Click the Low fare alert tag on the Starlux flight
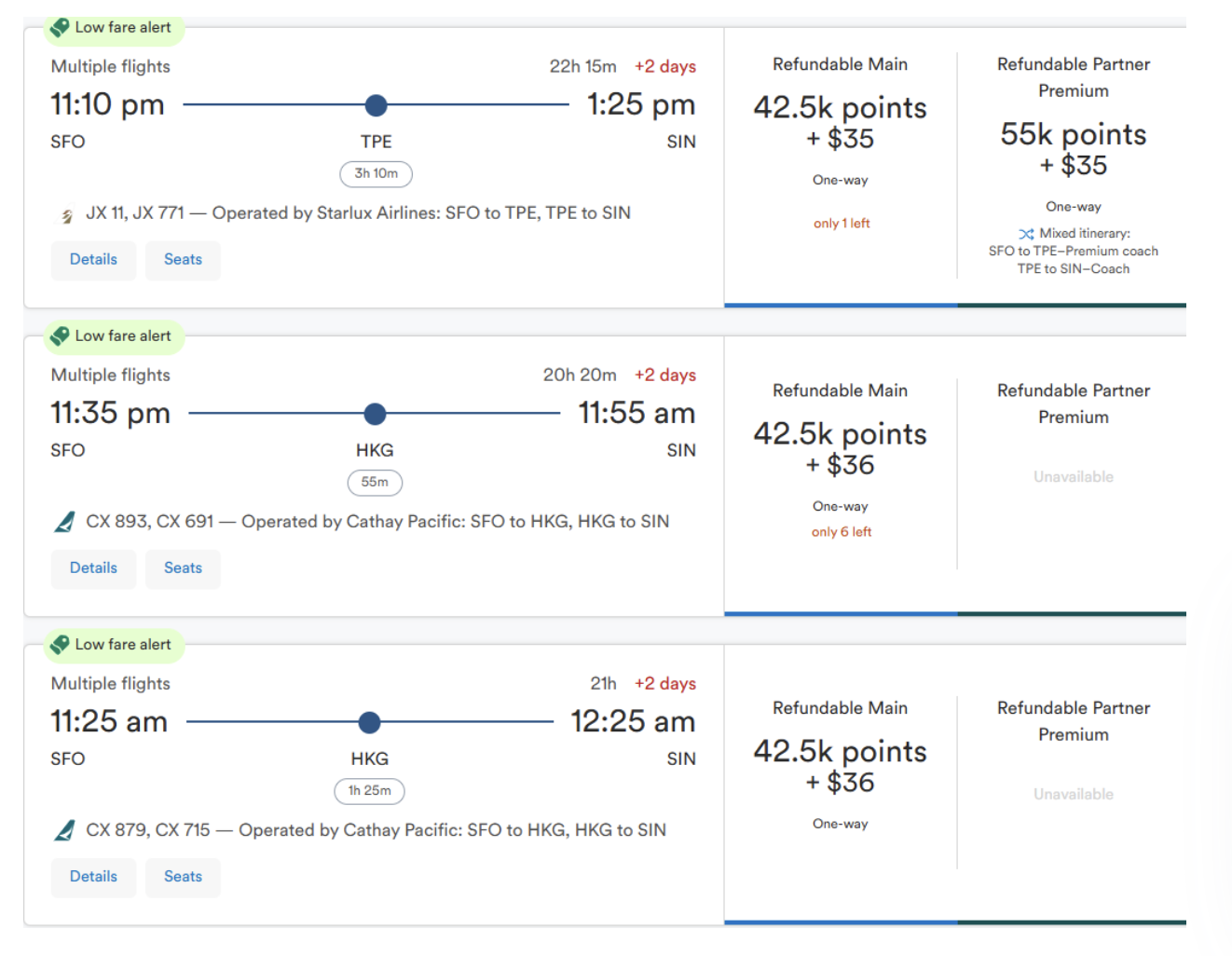1232x956 pixels. pos(114,28)
